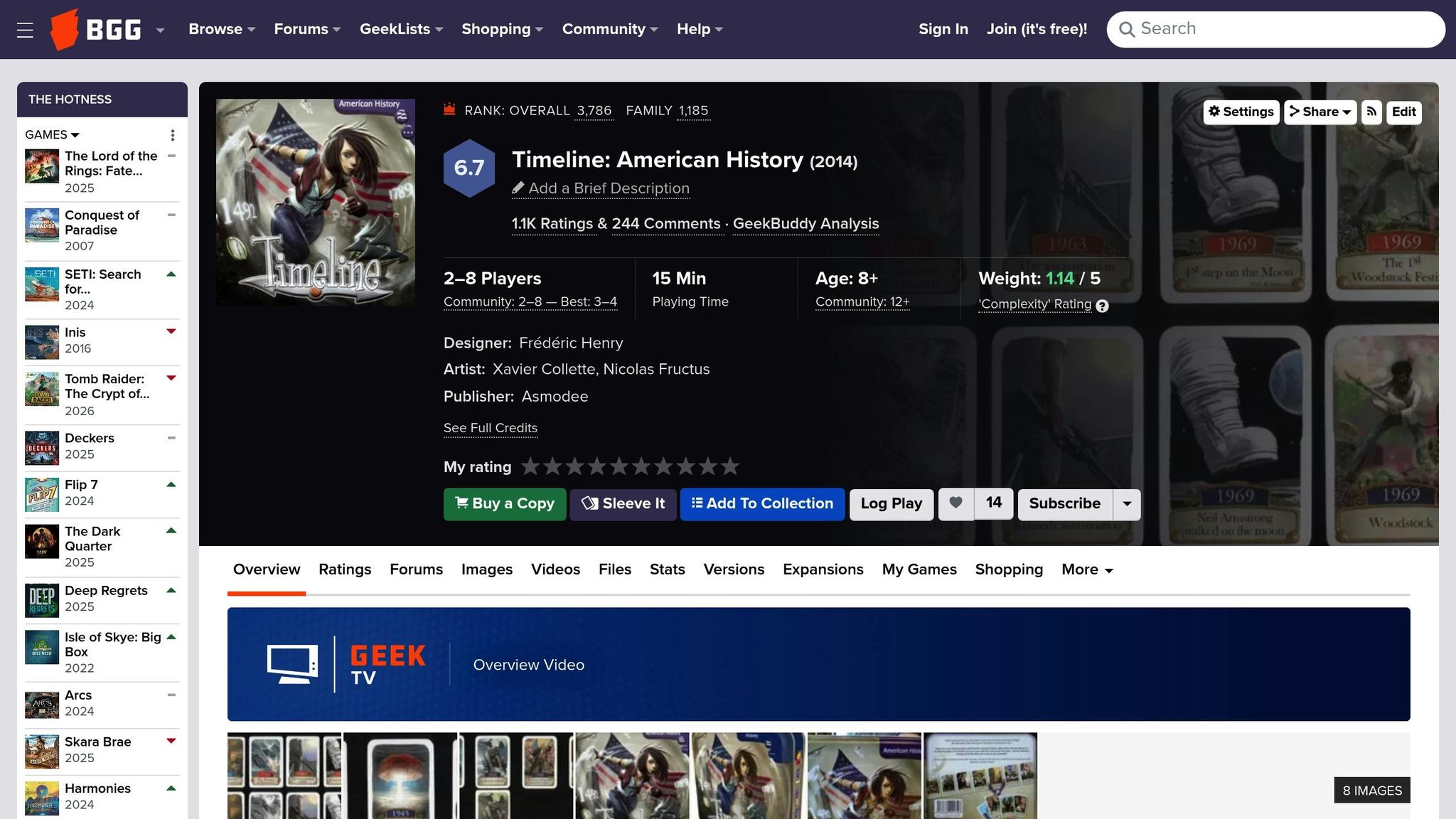Open The Lord of the Rings: Fate hotness thumbnail
The image size is (1456, 819).
(42, 166)
